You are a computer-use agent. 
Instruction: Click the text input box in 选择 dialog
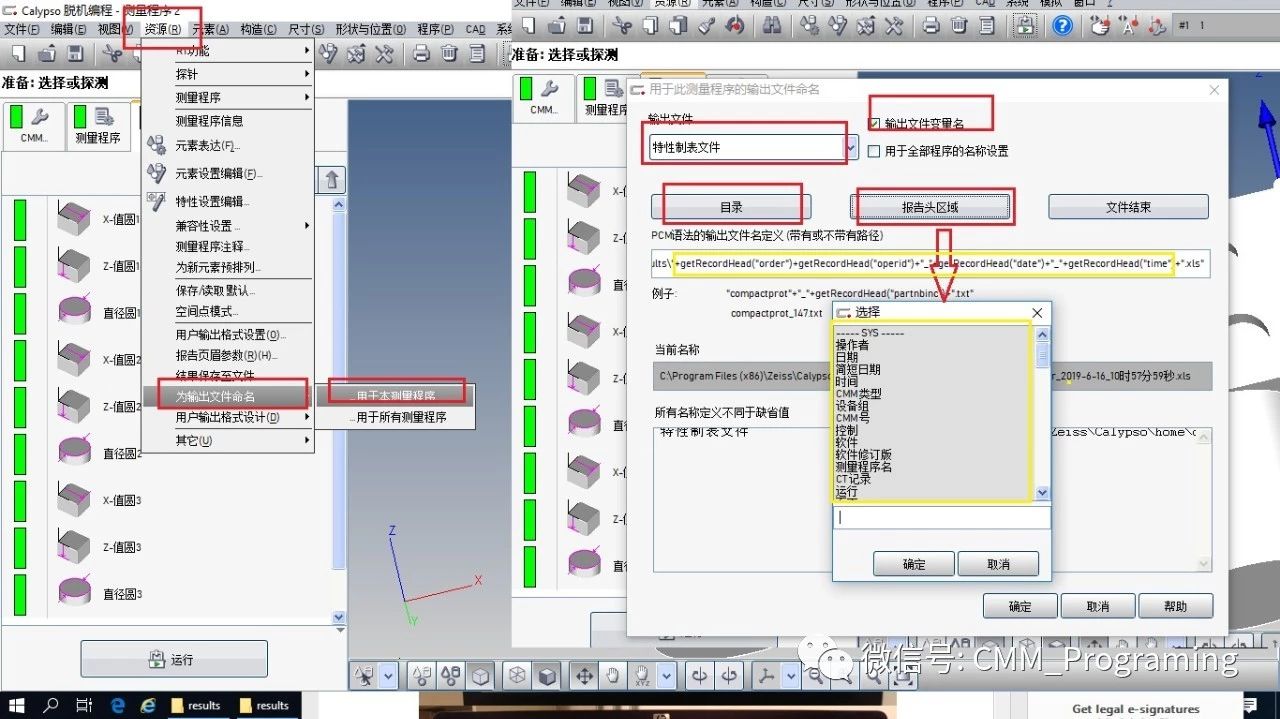pos(942,518)
